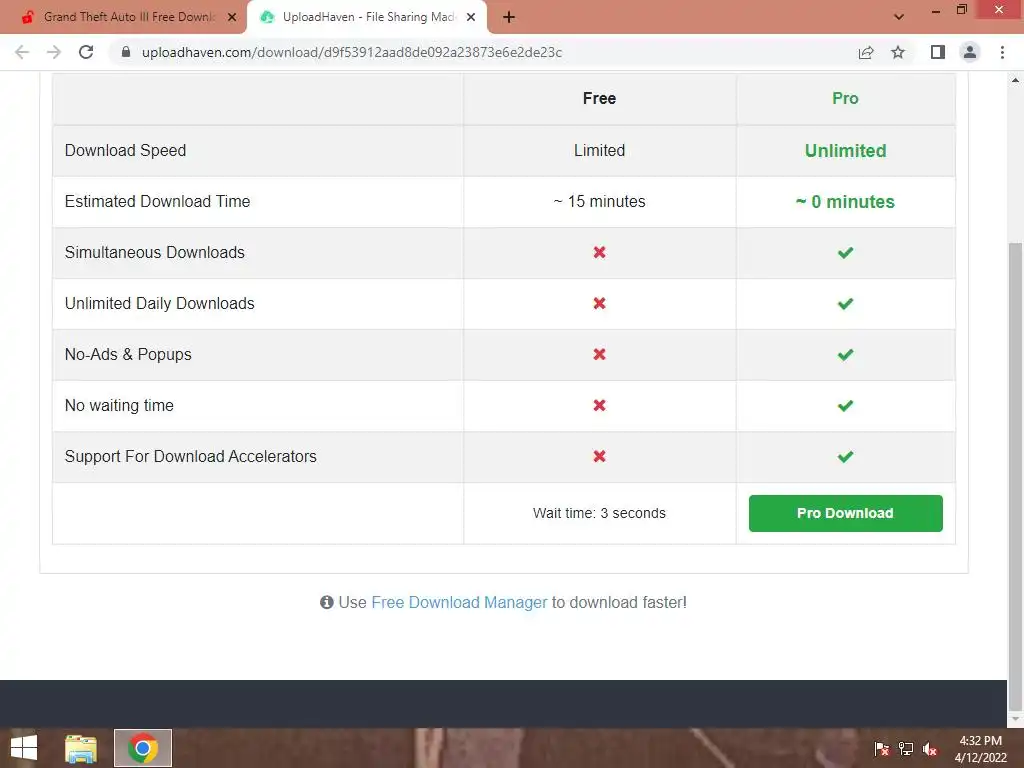Open the Windows Start menu
The height and width of the screenshot is (768, 1024).
tap(24, 748)
